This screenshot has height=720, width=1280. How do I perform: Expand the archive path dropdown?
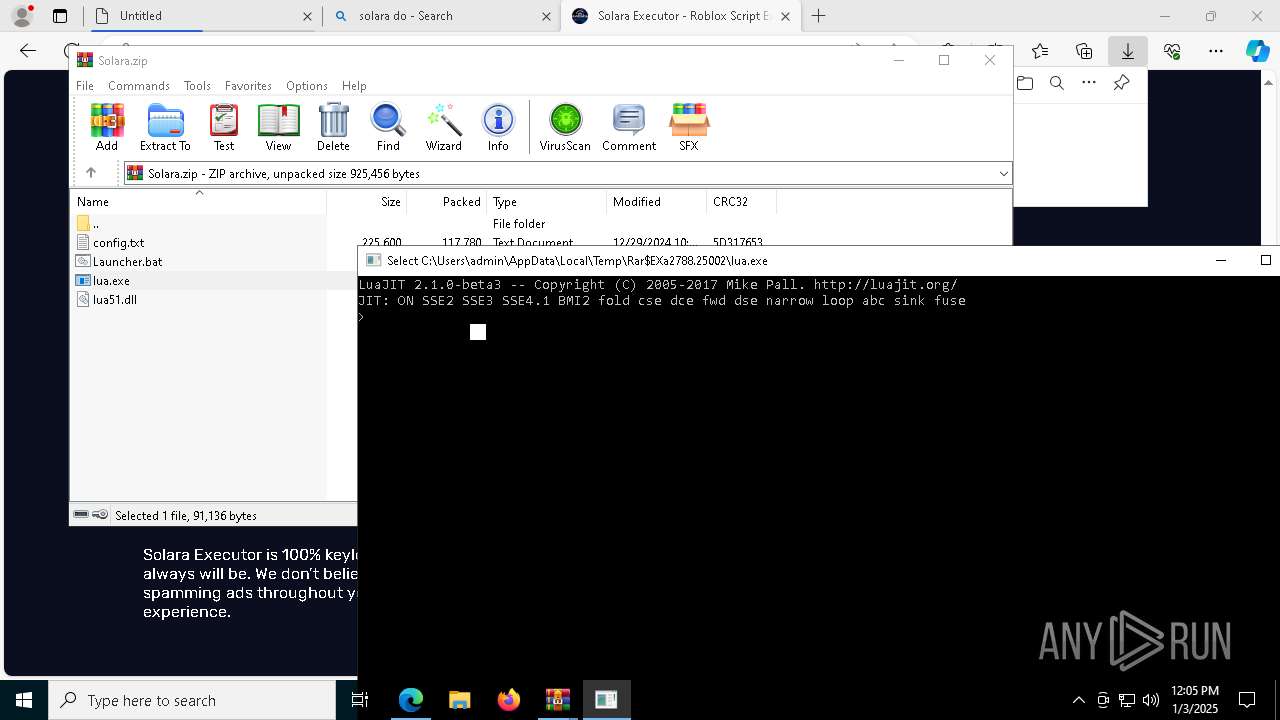tap(1003, 174)
